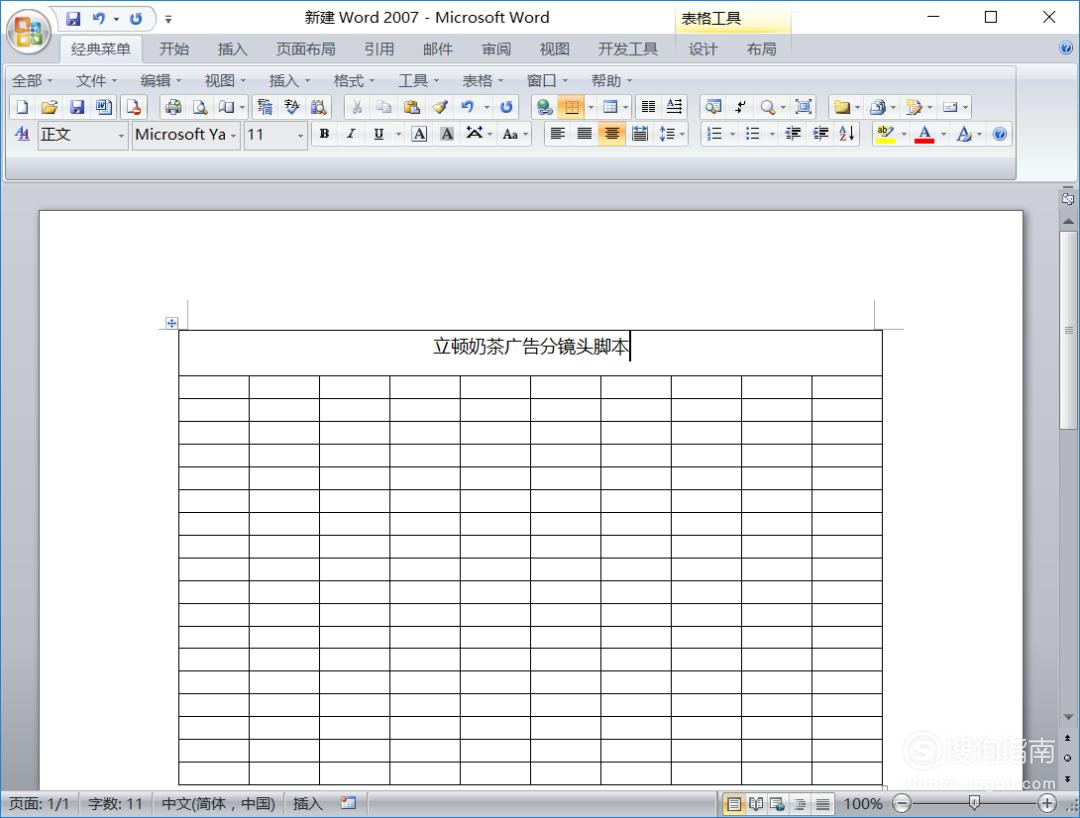Screen dimensions: 1080x818
Task: Toggle character shading
Action: click(x=447, y=134)
